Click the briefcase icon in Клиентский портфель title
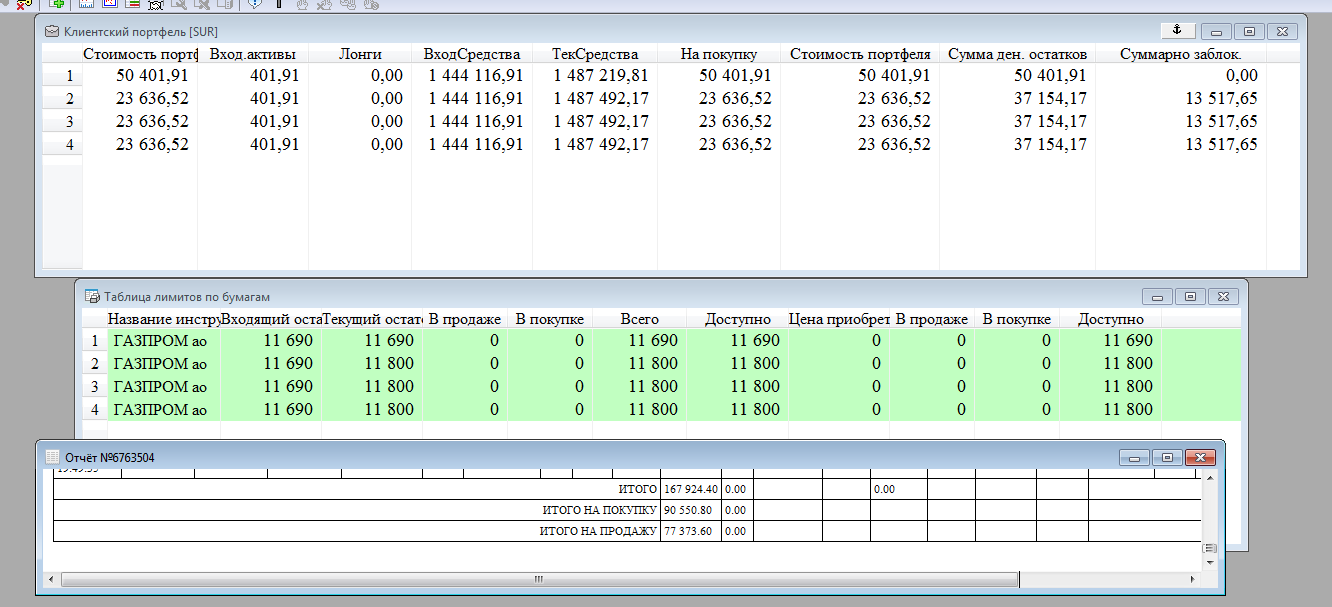The height and width of the screenshot is (607, 1332). (52, 32)
